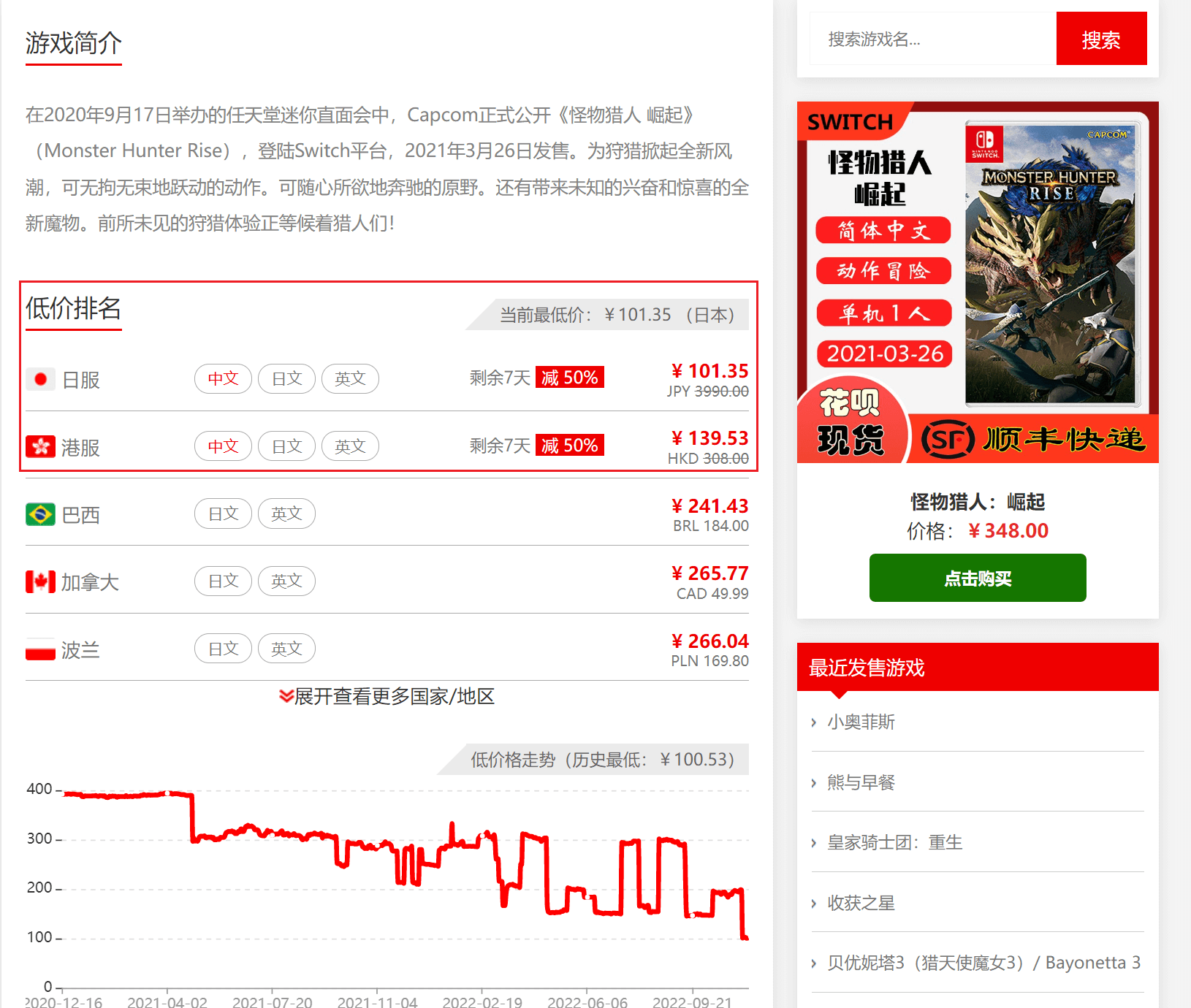Select 英文 tag in 日服 row
This screenshot has width=1191, height=1008.
350,378
